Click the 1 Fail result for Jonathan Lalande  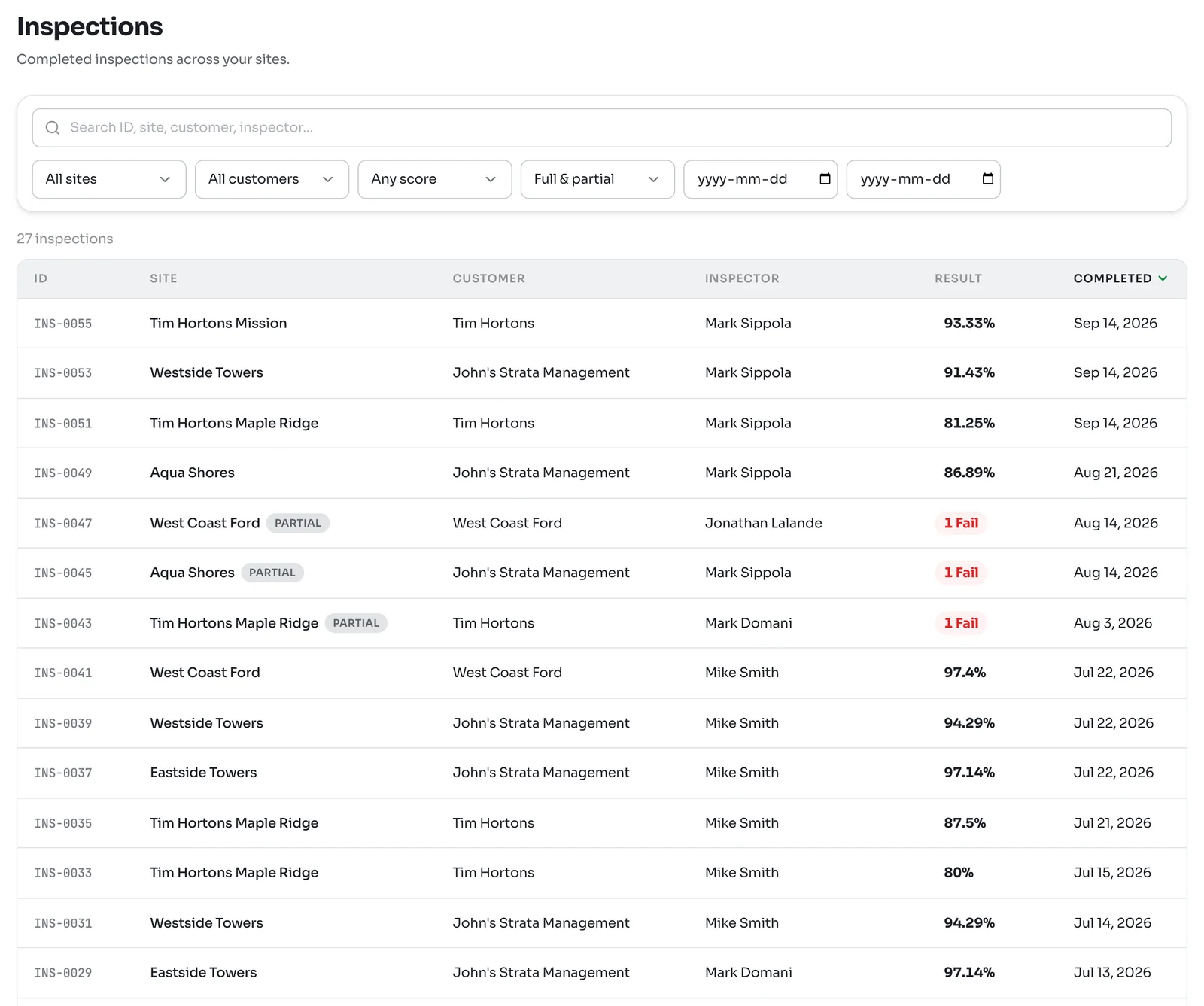961,523
